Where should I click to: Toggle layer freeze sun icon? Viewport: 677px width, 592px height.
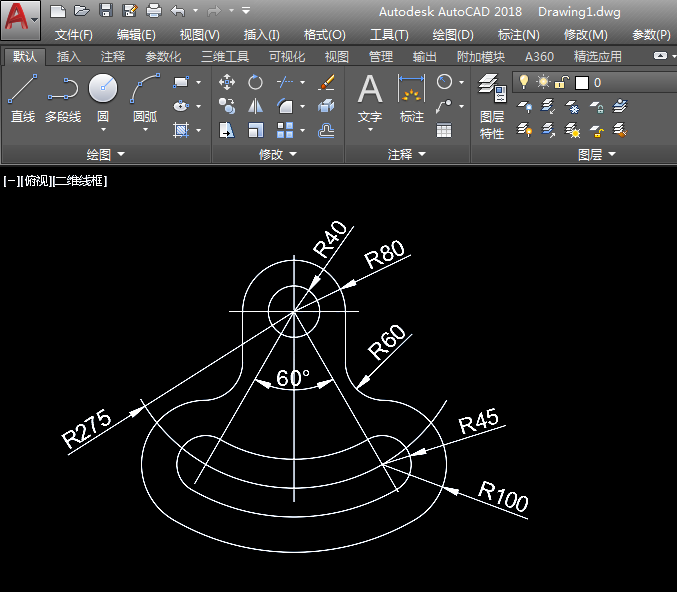(543, 82)
